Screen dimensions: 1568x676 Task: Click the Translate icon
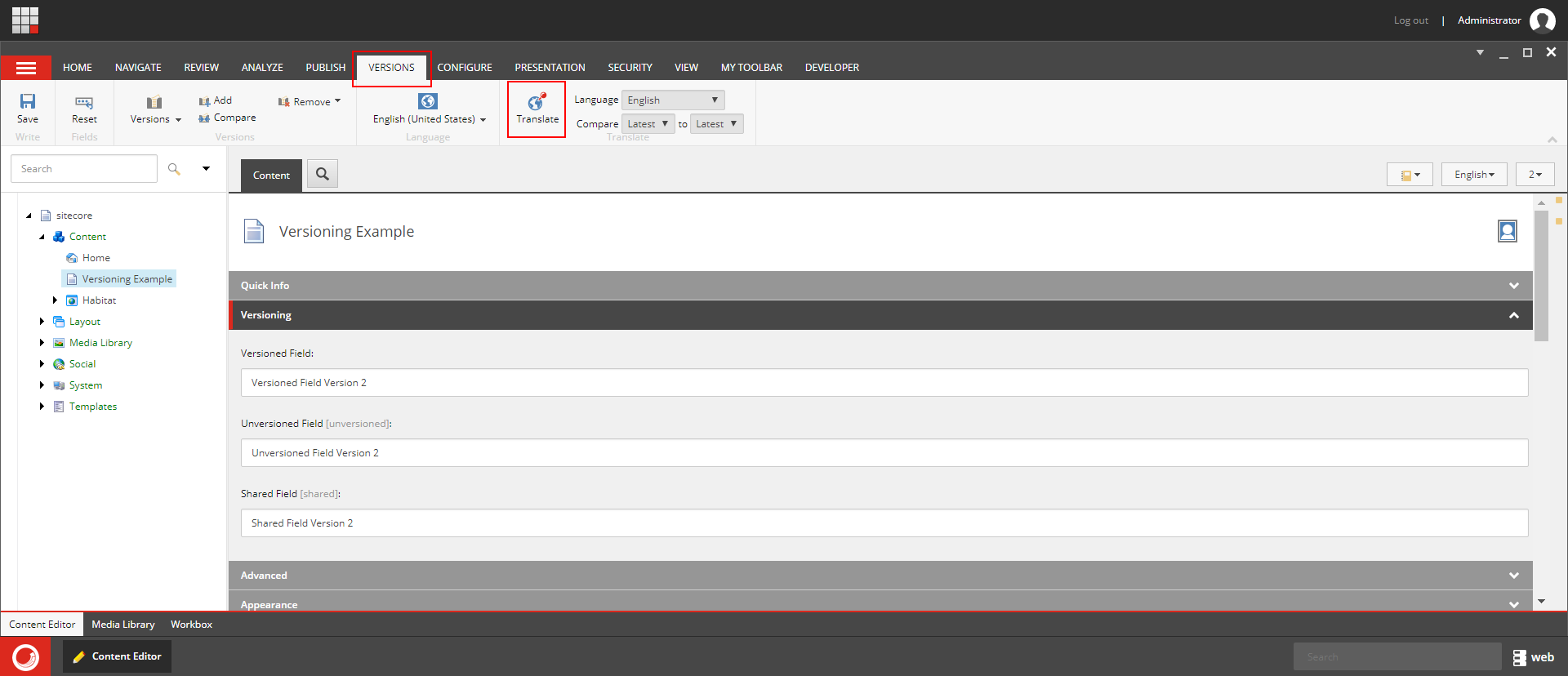click(537, 102)
